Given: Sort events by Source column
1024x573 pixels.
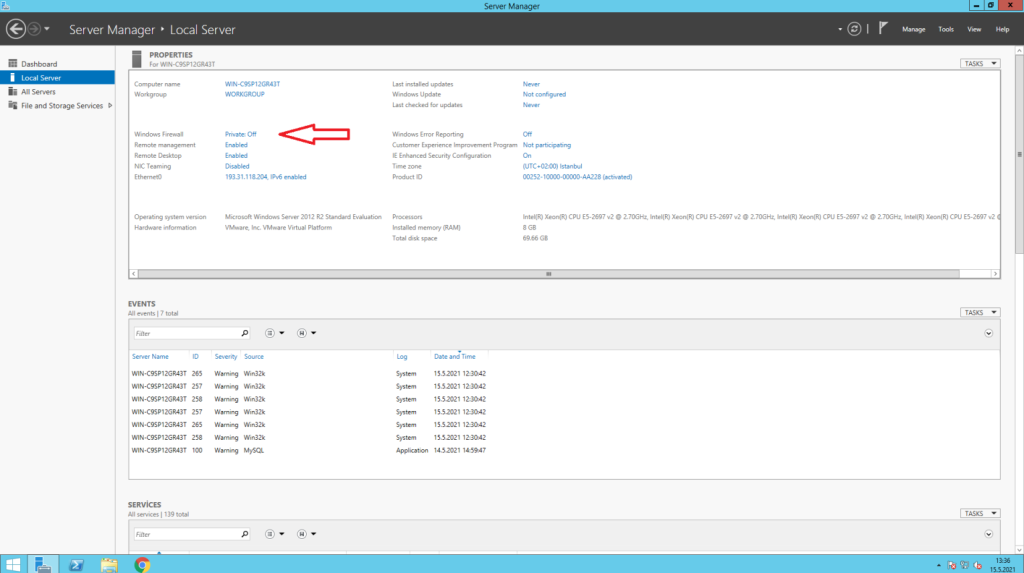Looking at the screenshot, I should (x=253, y=357).
